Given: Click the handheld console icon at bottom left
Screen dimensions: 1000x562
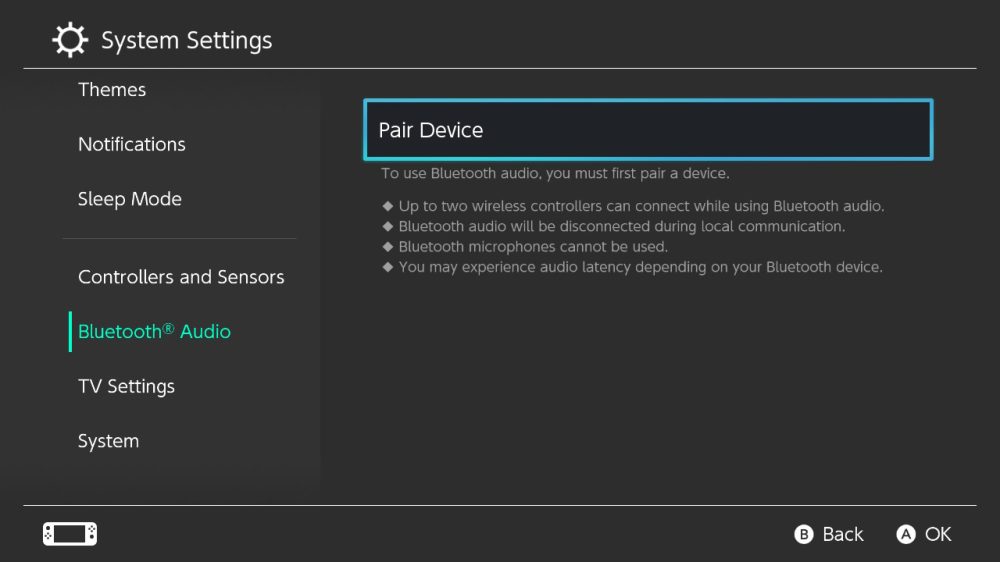Looking at the screenshot, I should coord(70,534).
